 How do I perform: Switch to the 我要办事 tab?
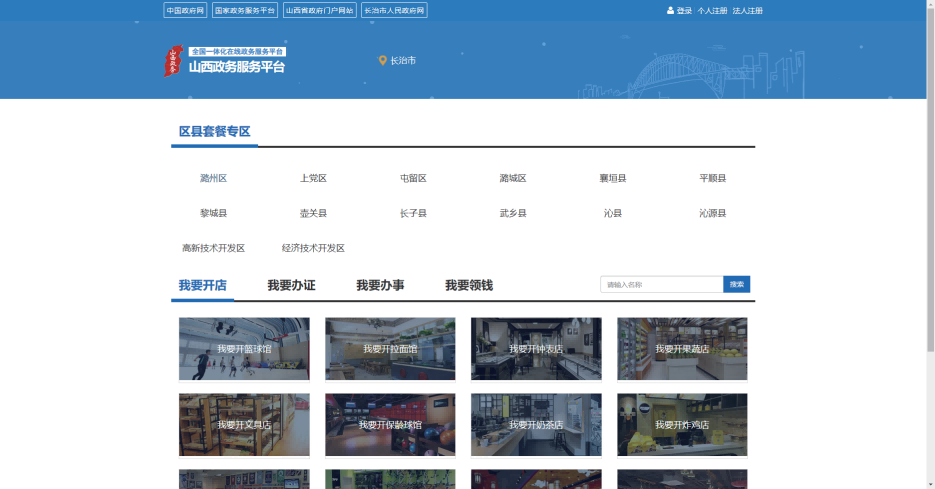(x=380, y=286)
